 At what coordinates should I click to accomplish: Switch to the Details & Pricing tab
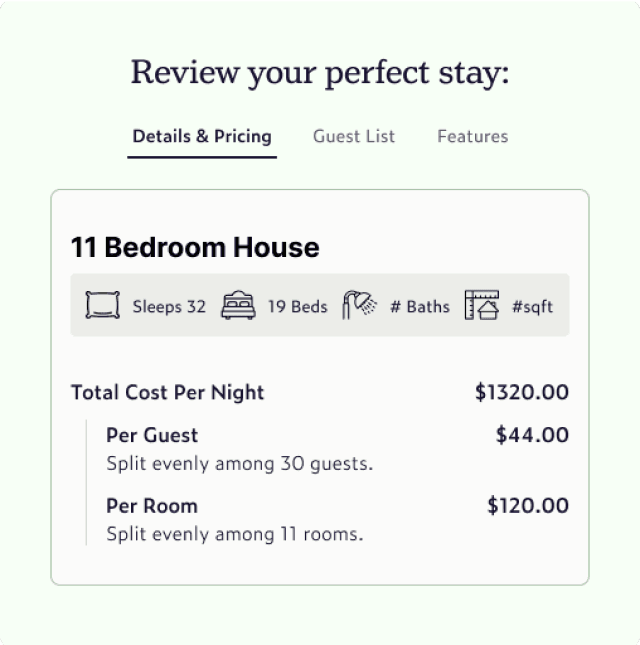202,137
